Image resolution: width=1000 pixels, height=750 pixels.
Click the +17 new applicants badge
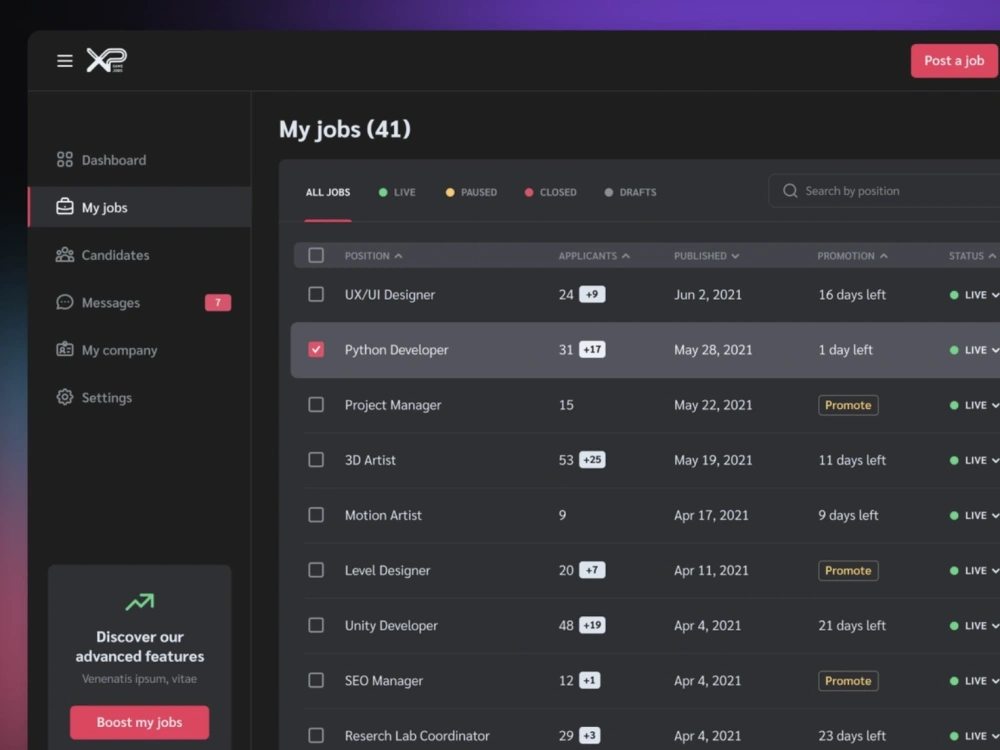(592, 349)
